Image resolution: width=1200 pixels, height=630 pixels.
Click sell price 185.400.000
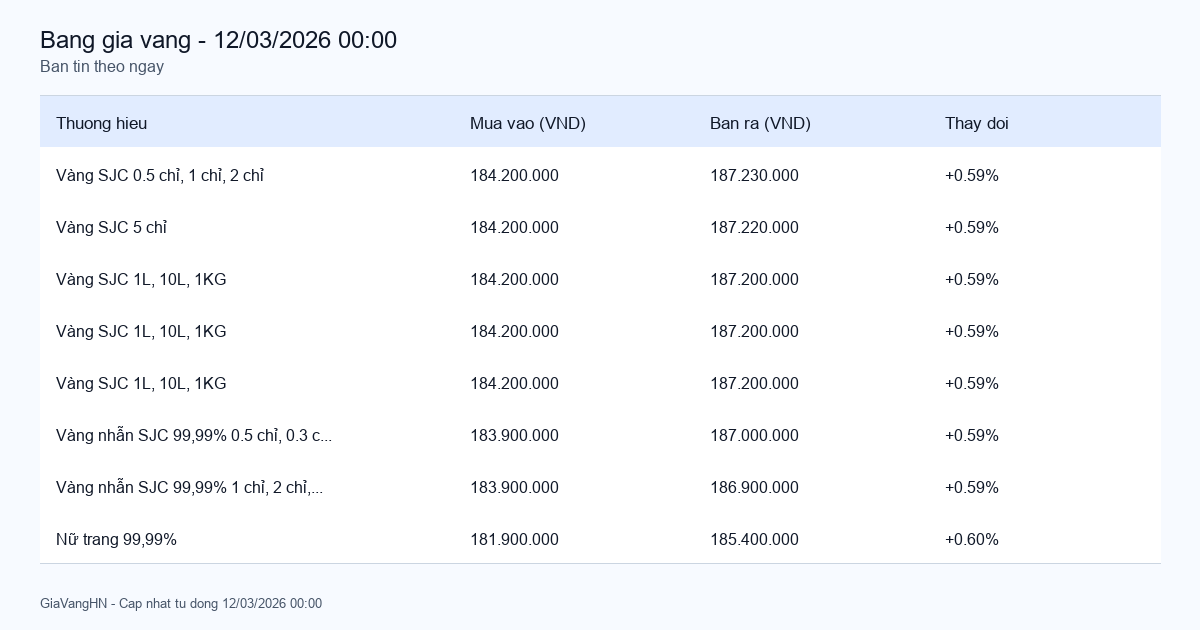click(x=754, y=539)
